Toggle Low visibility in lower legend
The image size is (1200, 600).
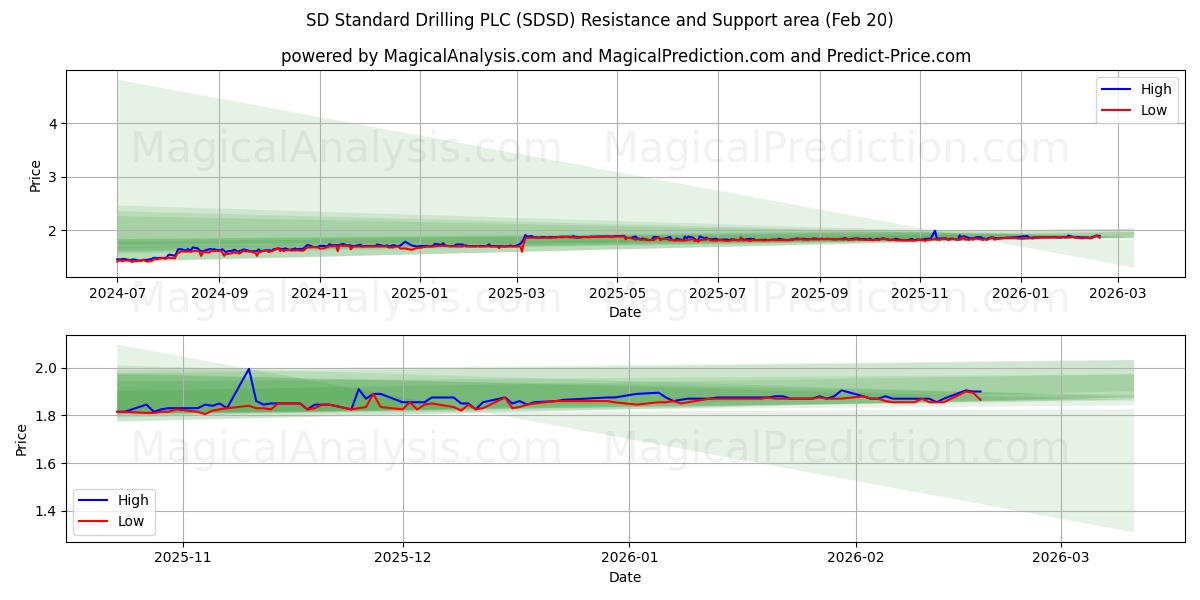click(x=131, y=521)
